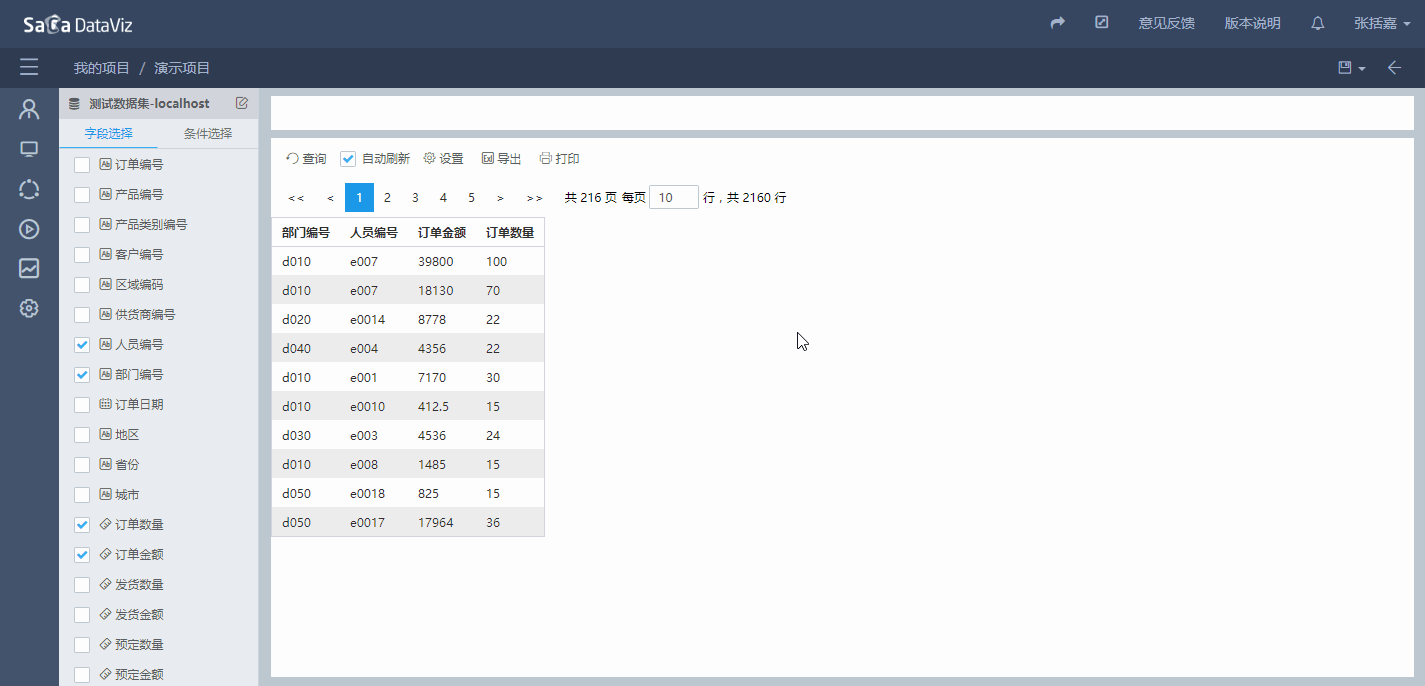The width and height of the screenshot is (1425, 686).
Task: Open the monitor display sidebar icon
Action: tap(29, 149)
